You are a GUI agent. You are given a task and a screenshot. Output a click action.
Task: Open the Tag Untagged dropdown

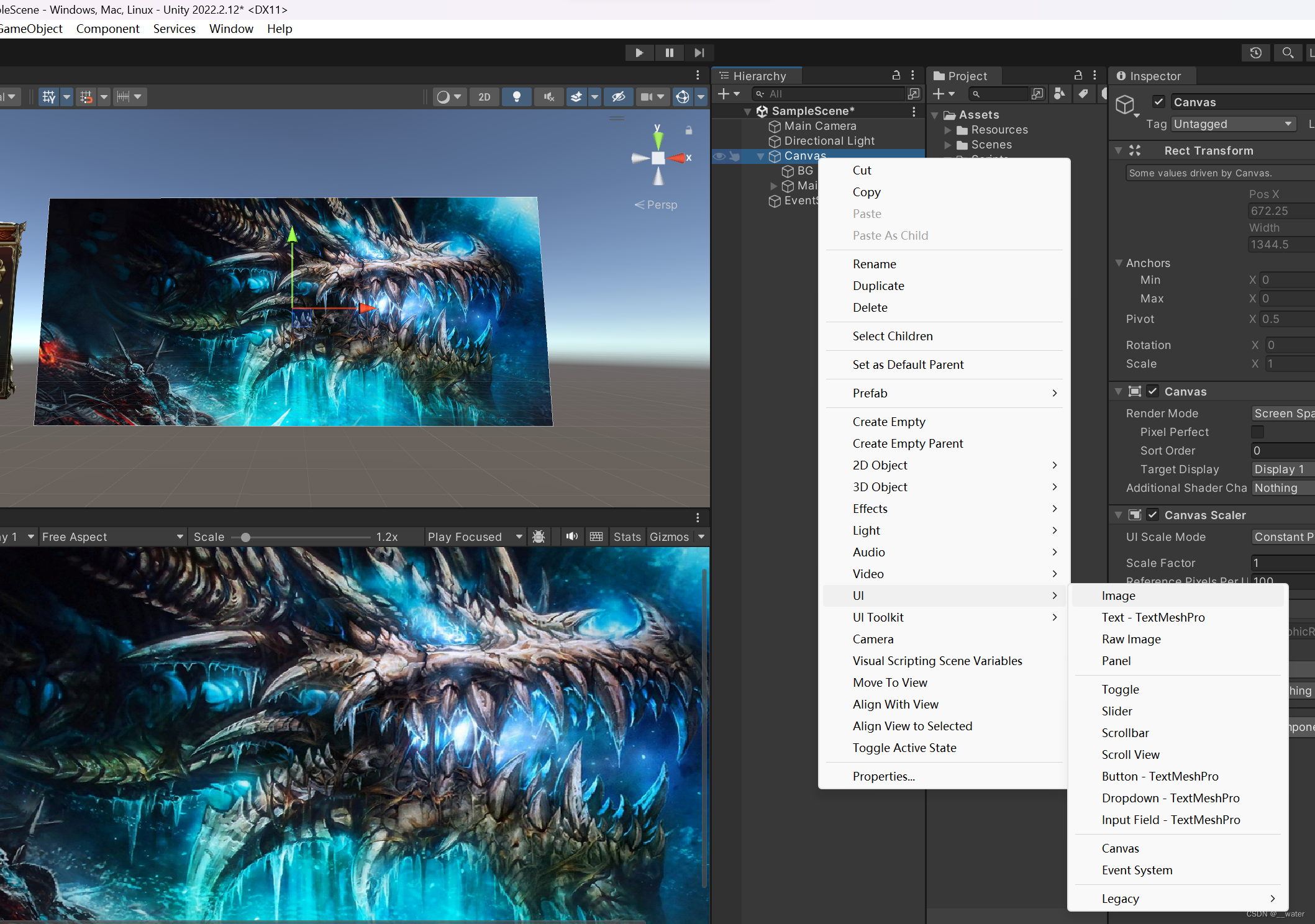coord(1234,124)
